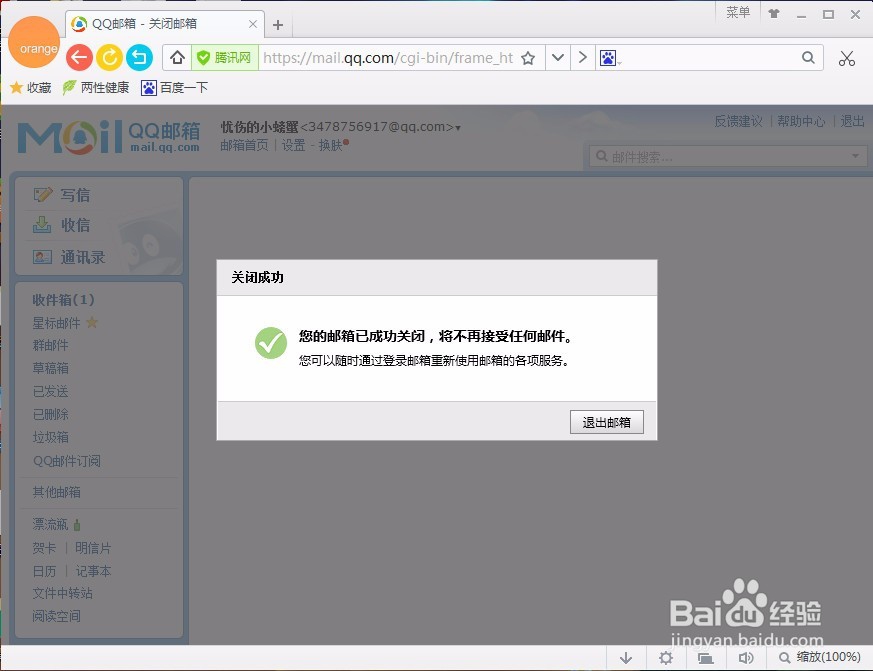Screen dimensions: 873x671
Task: Click the 退出邮箱 exit button
Action: (606, 421)
